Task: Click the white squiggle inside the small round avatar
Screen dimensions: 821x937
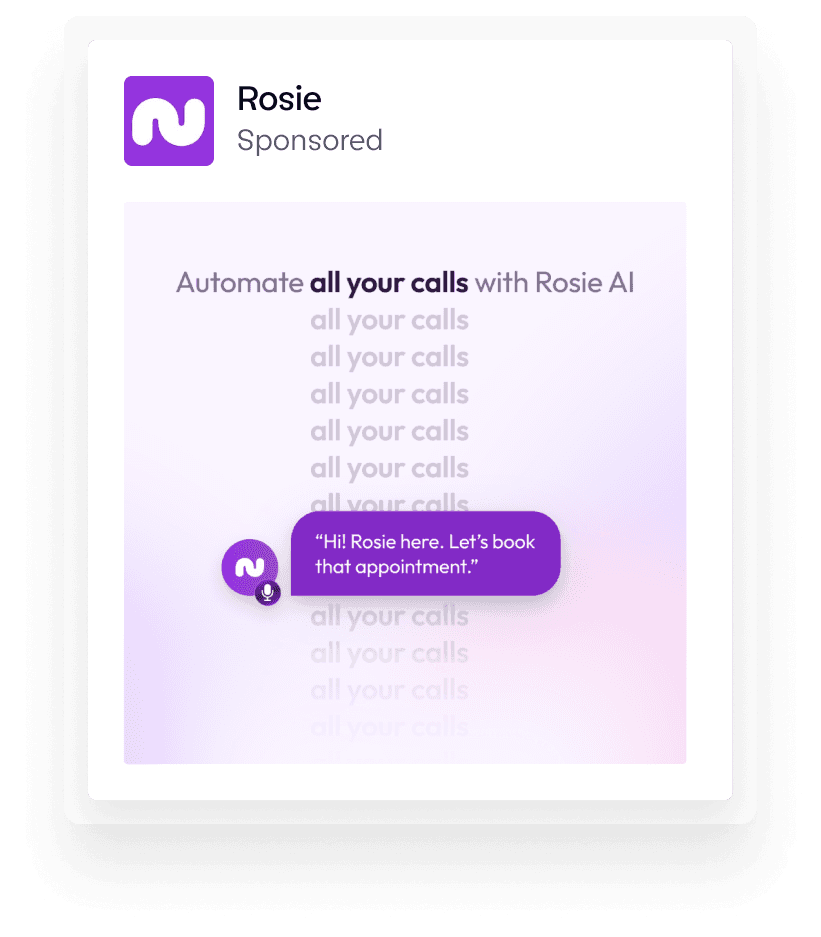Action: (x=250, y=567)
